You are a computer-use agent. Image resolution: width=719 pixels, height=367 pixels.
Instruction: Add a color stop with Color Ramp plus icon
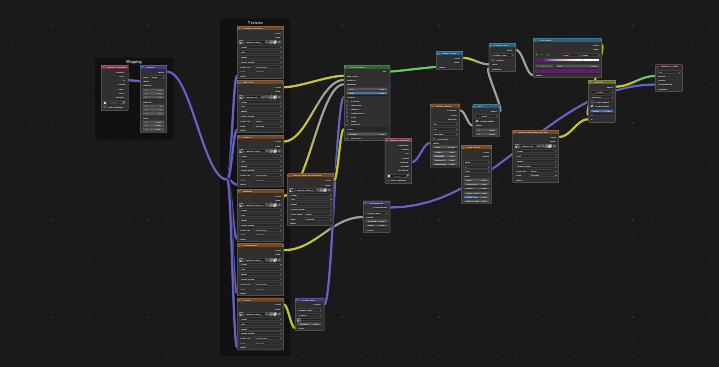[x=536, y=55]
